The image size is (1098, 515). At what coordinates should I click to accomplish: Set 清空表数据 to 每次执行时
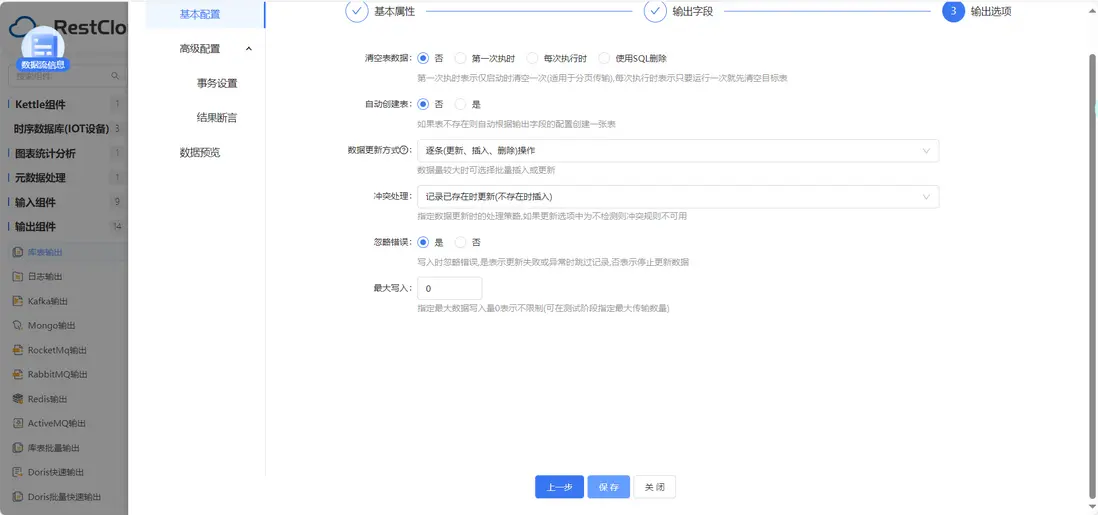(x=532, y=58)
